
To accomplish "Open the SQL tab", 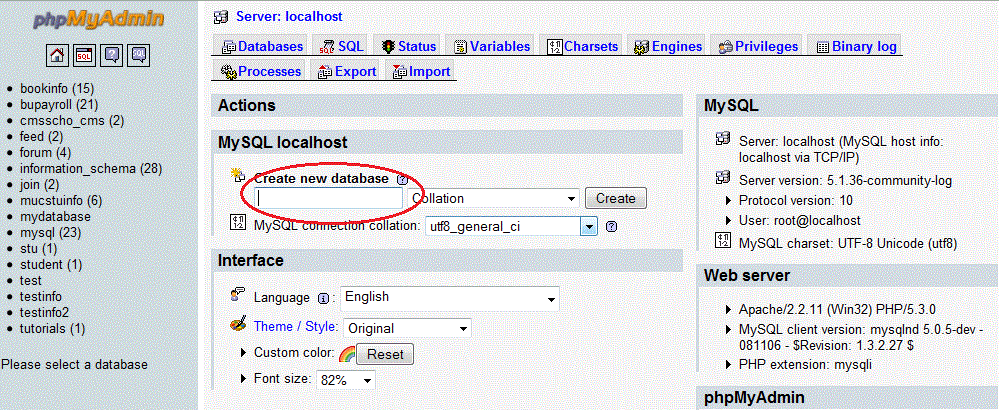I will (x=341, y=46).
